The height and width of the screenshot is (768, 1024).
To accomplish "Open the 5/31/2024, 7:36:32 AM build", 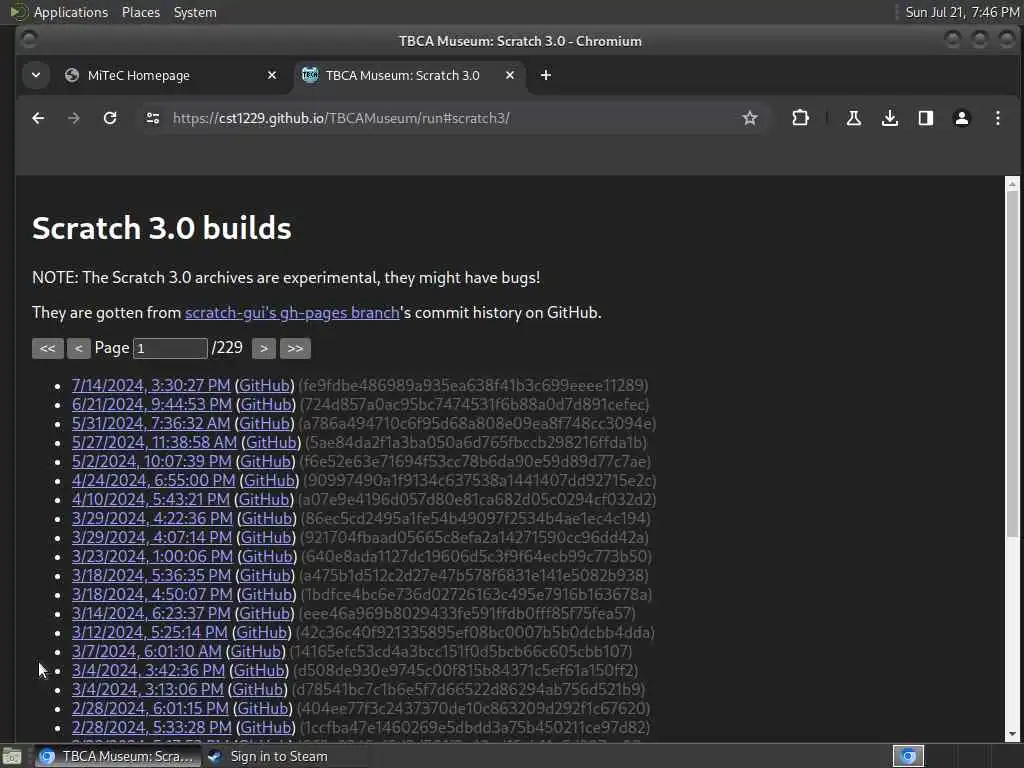I will (151, 423).
